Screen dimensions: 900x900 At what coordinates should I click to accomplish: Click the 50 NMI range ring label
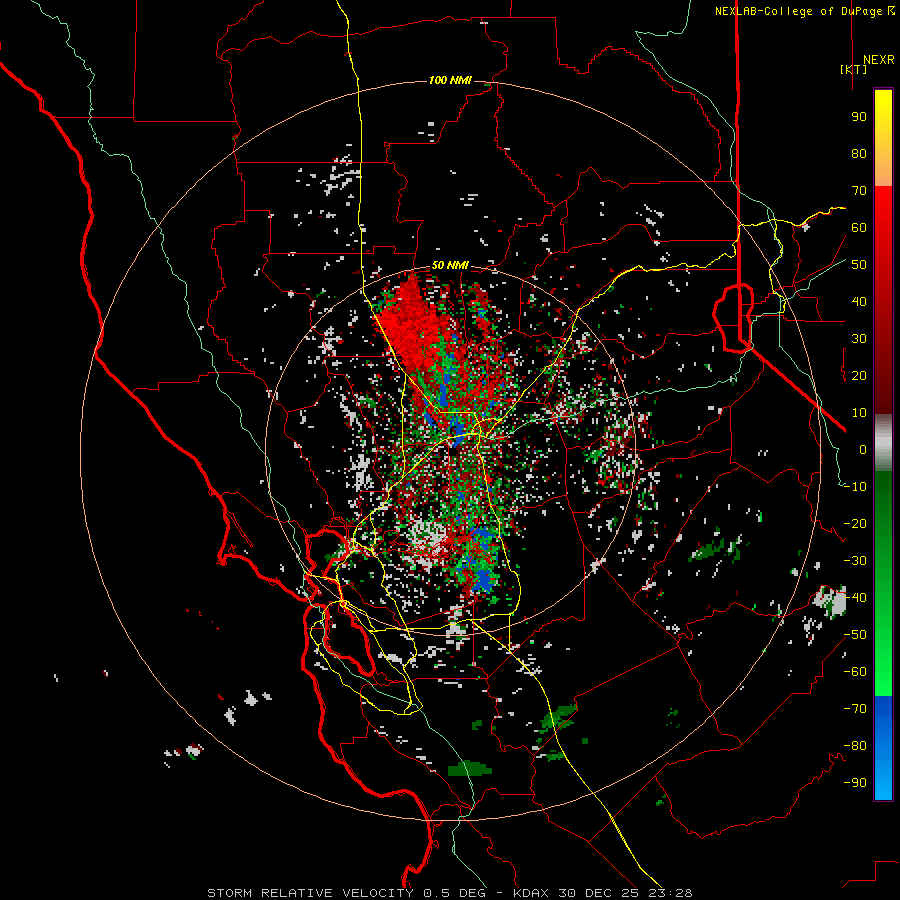pos(450,265)
